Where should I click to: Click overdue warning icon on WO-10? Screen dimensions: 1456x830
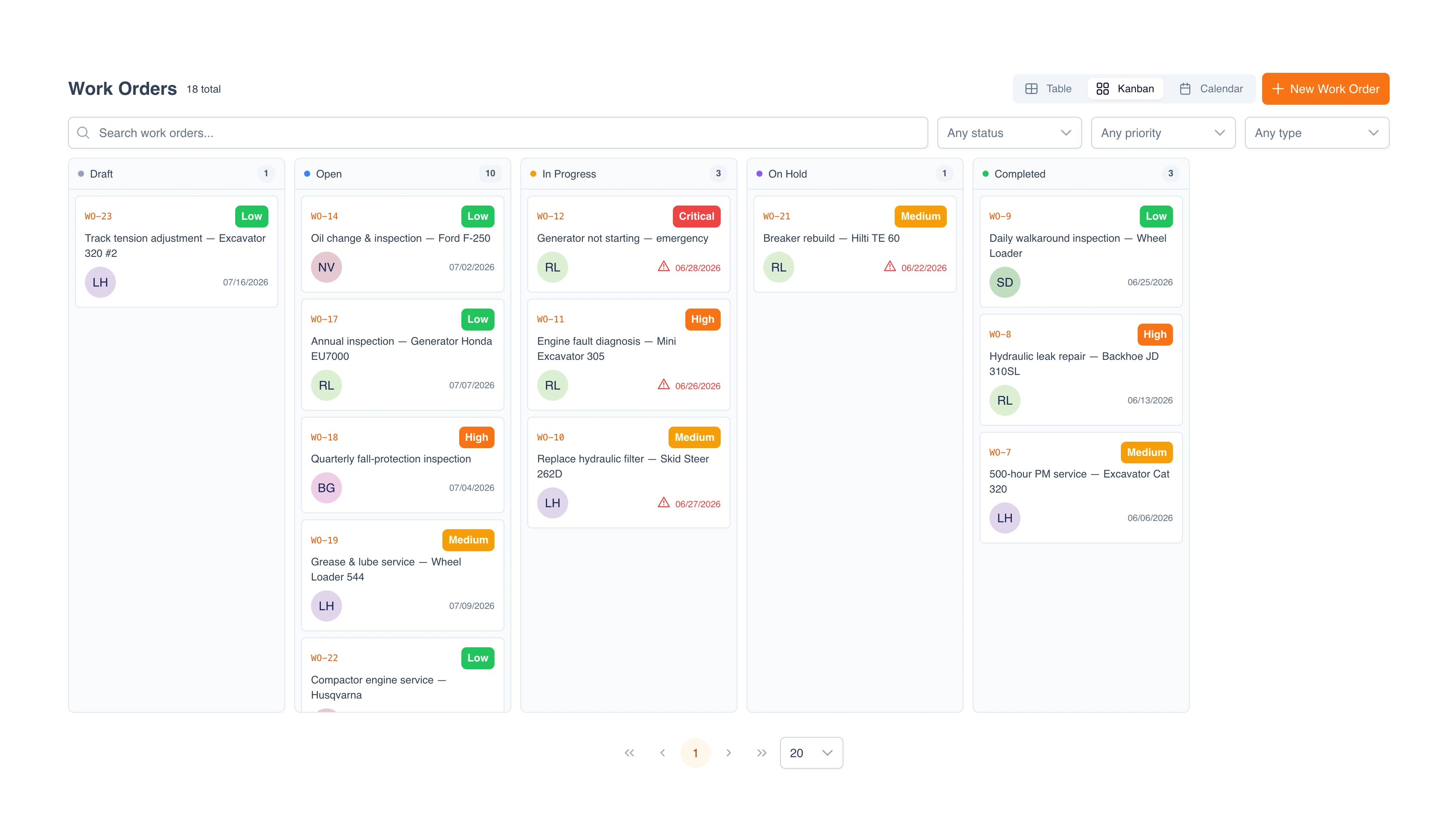[x=664, y=502]
